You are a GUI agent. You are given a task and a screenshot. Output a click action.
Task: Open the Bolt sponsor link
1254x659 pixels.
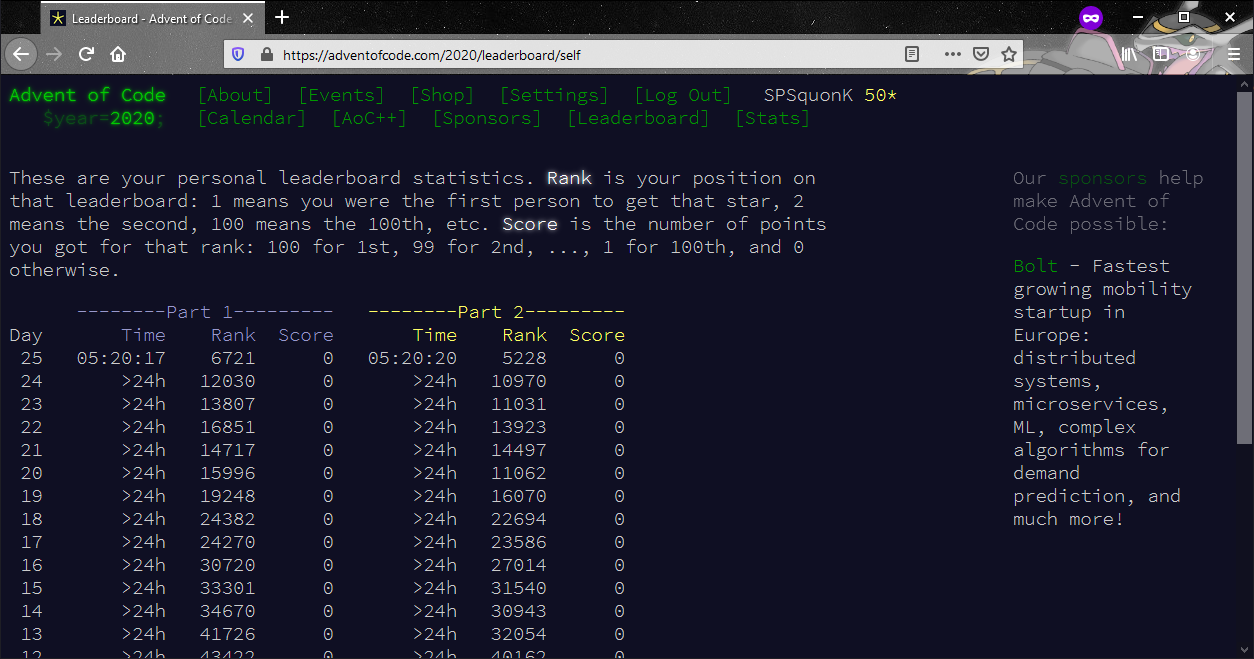point(1036,266)
